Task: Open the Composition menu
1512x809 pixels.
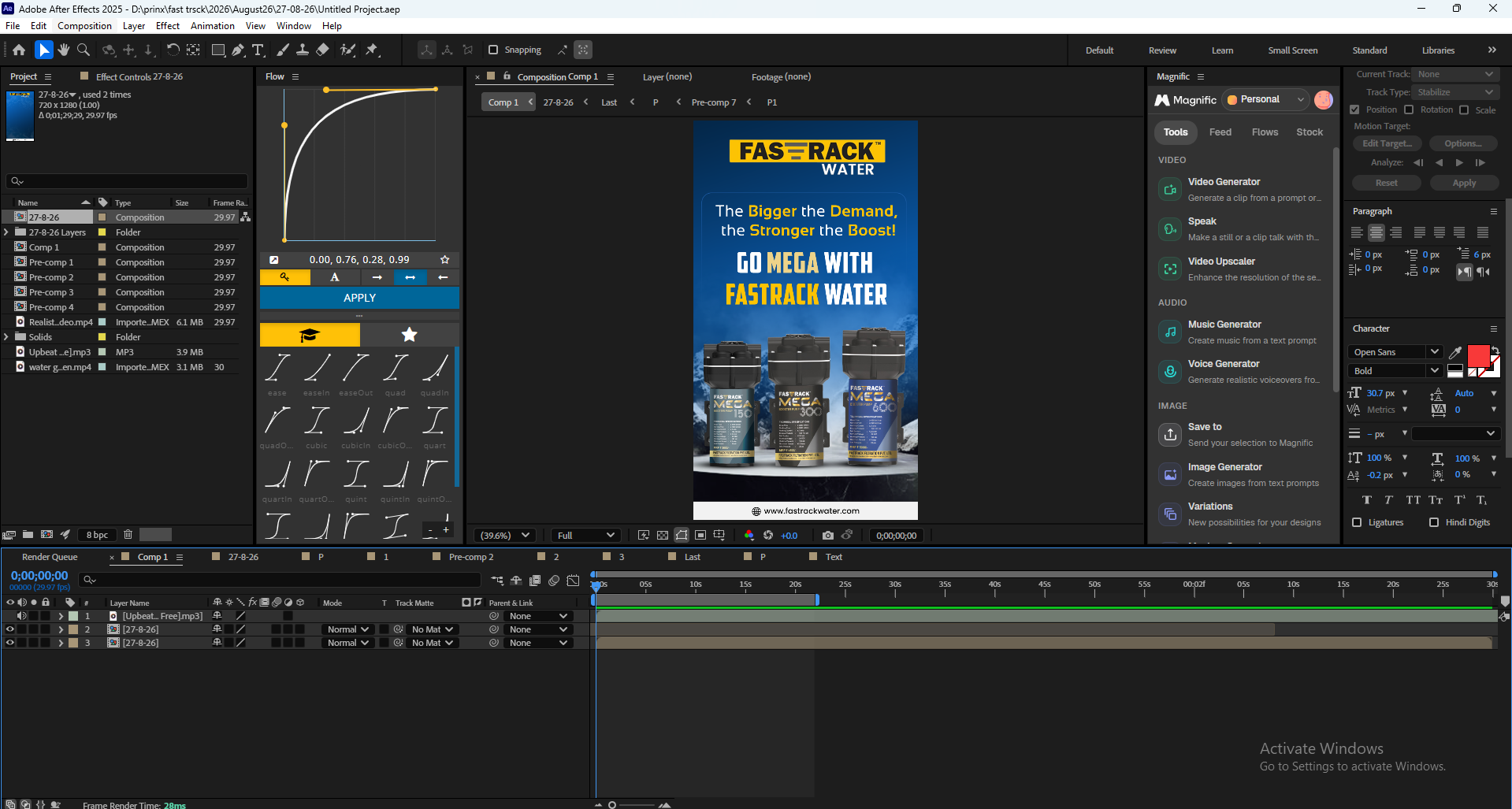Action: [84, 26]
